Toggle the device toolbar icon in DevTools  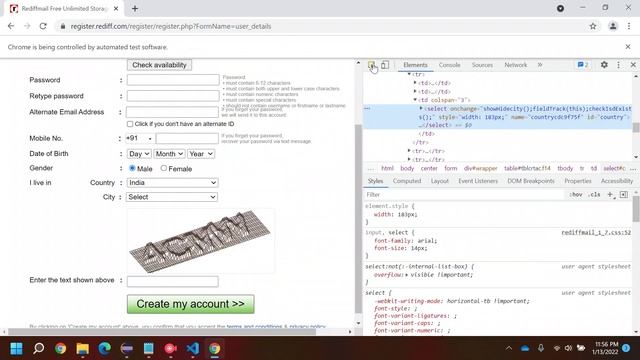[x=385, y=65]
